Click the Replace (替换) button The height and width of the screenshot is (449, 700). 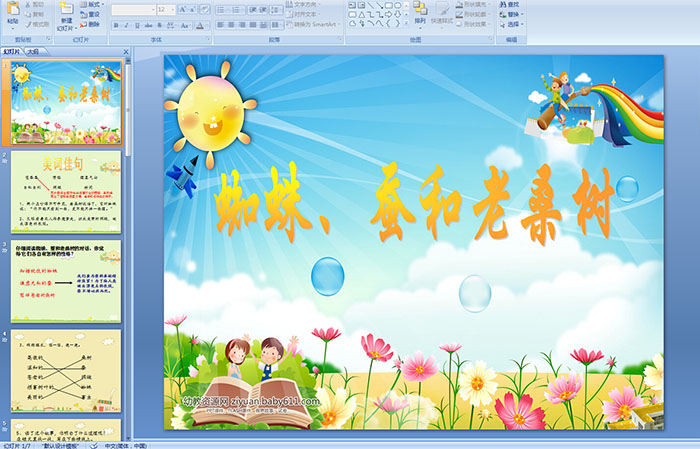[x=511, y=14]
